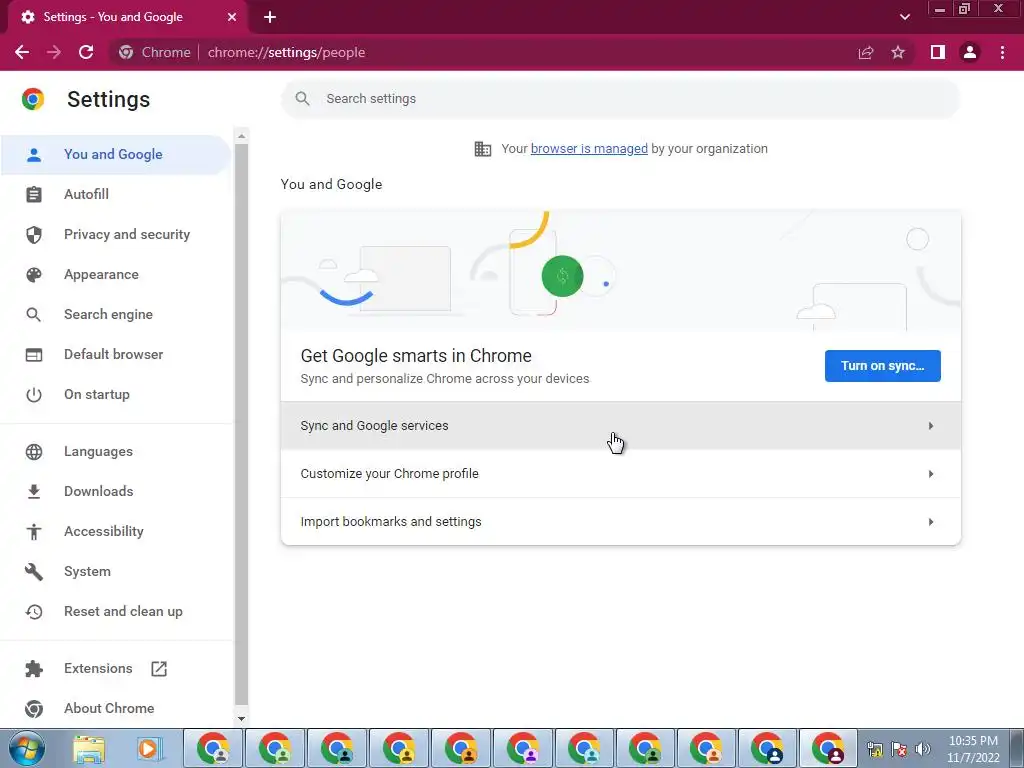Click the search tabs chevron in title bar
Image resolution: width=1024 pixels, height=768 pixels.
[904, 17]
